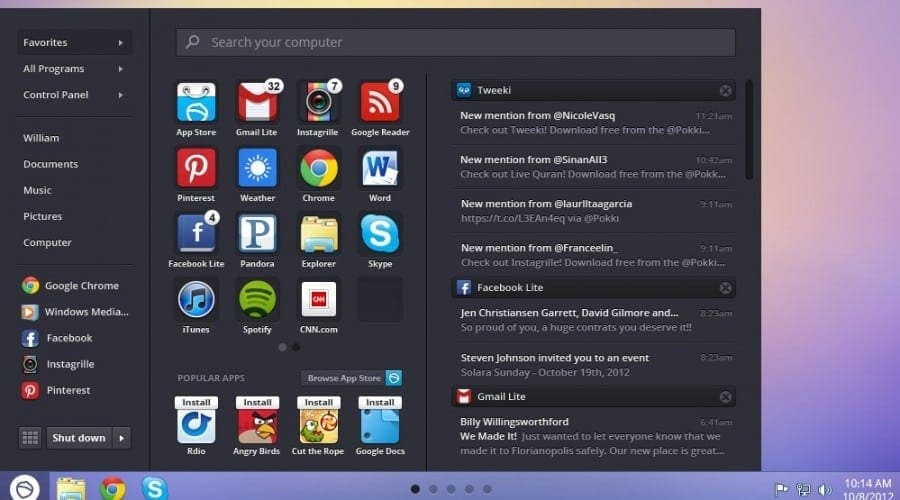Open the file explorer taskbar icon

(71, 489)
